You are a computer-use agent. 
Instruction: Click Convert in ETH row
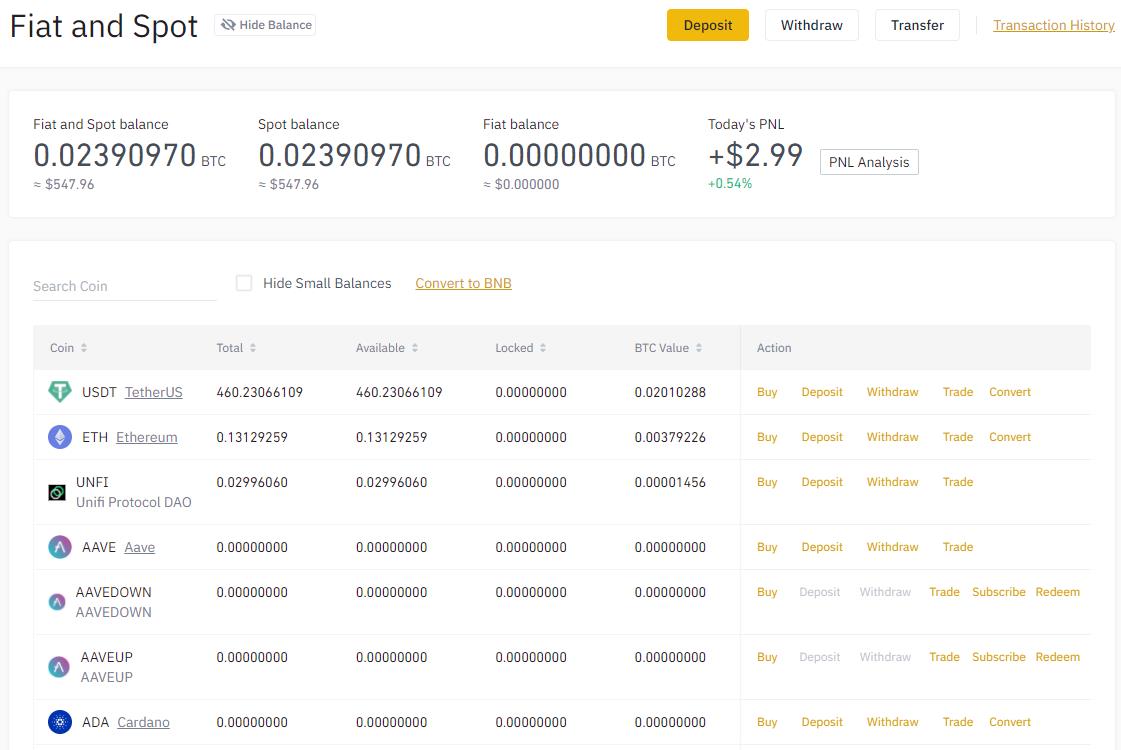click(1009, 437)
